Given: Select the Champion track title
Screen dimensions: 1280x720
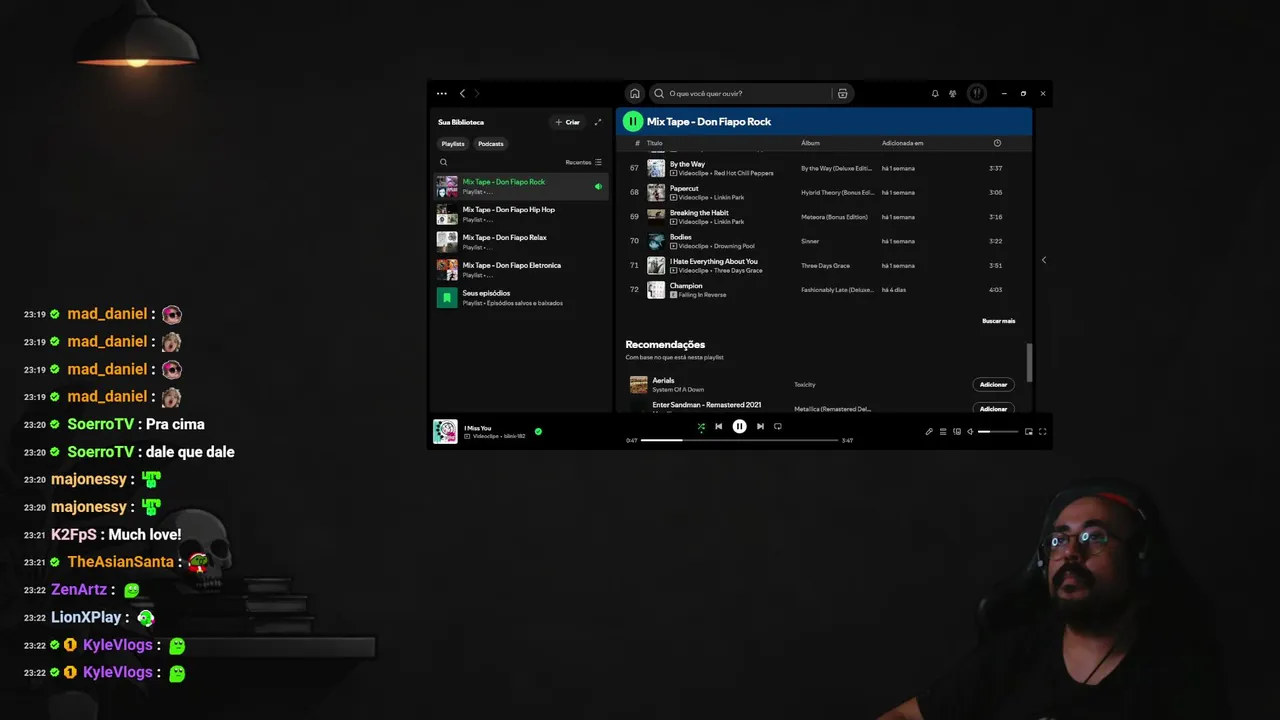Looking at the screenshot, I should pos(686,286).
